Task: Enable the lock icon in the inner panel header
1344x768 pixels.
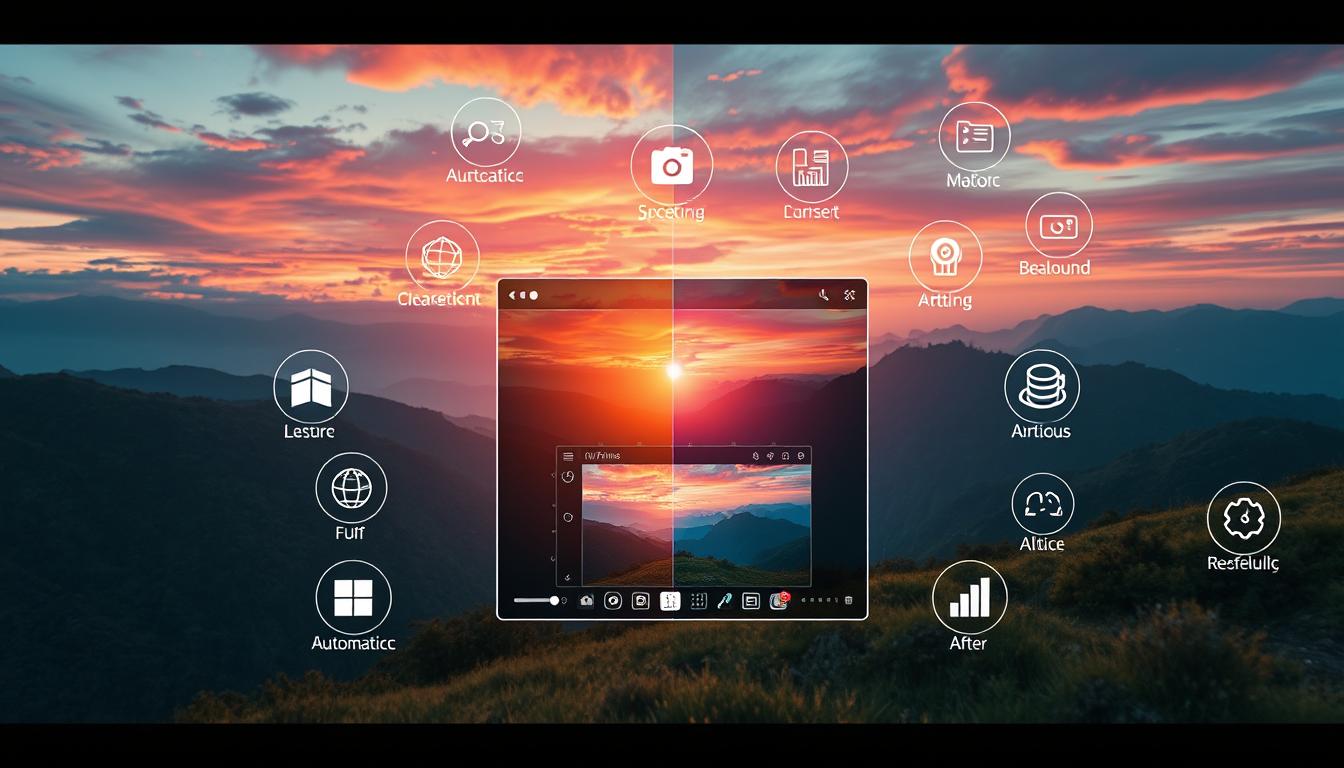Action: (x=785, y=456)
